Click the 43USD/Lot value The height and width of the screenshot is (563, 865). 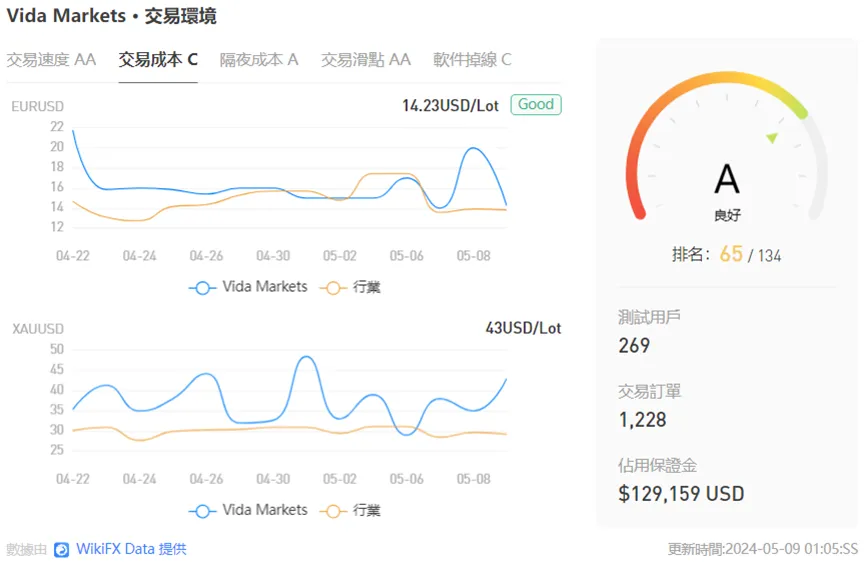coord(523,328)
